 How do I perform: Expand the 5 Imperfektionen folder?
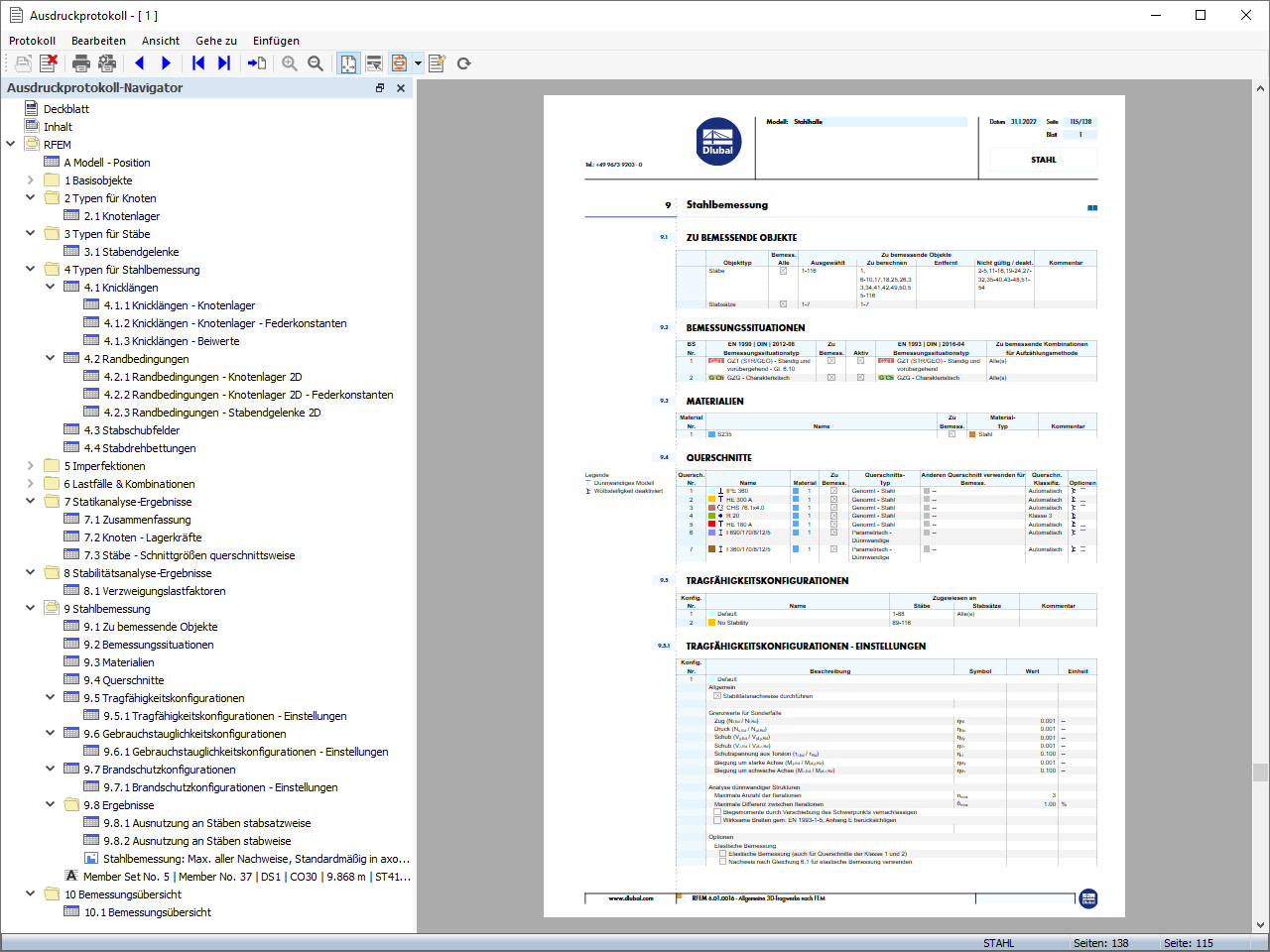[31, 465]
